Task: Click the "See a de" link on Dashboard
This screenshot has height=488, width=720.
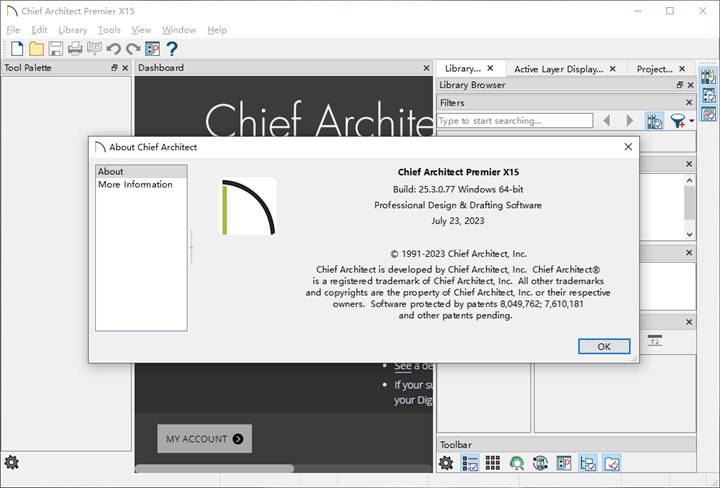Action: pos(413,366)
